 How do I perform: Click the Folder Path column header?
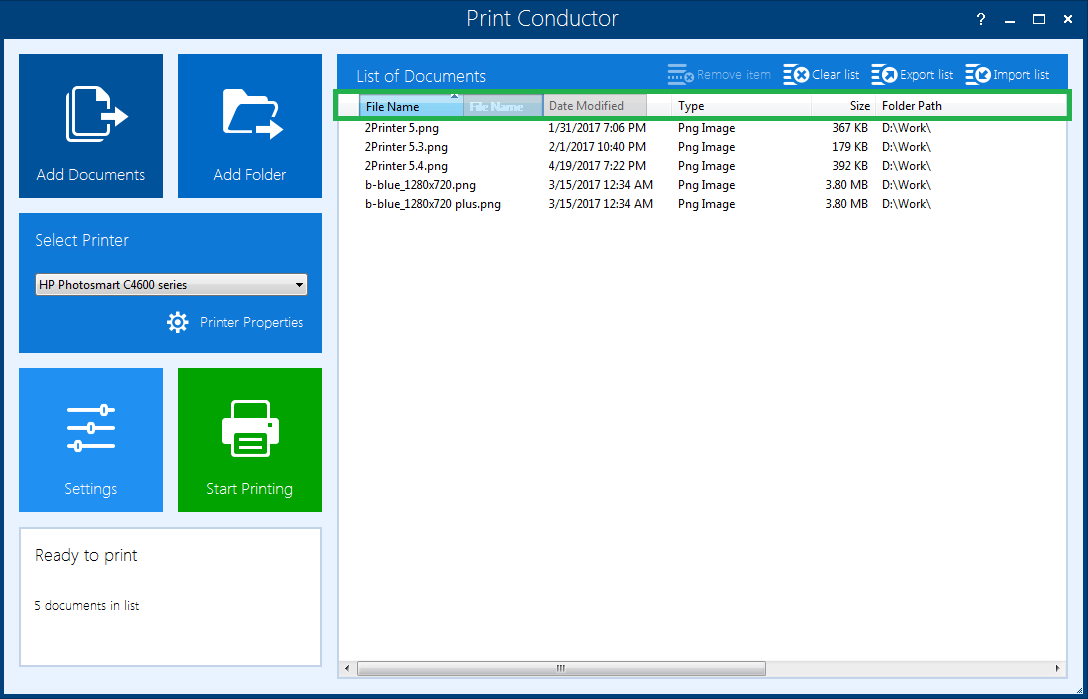click(x=912, y=106)
